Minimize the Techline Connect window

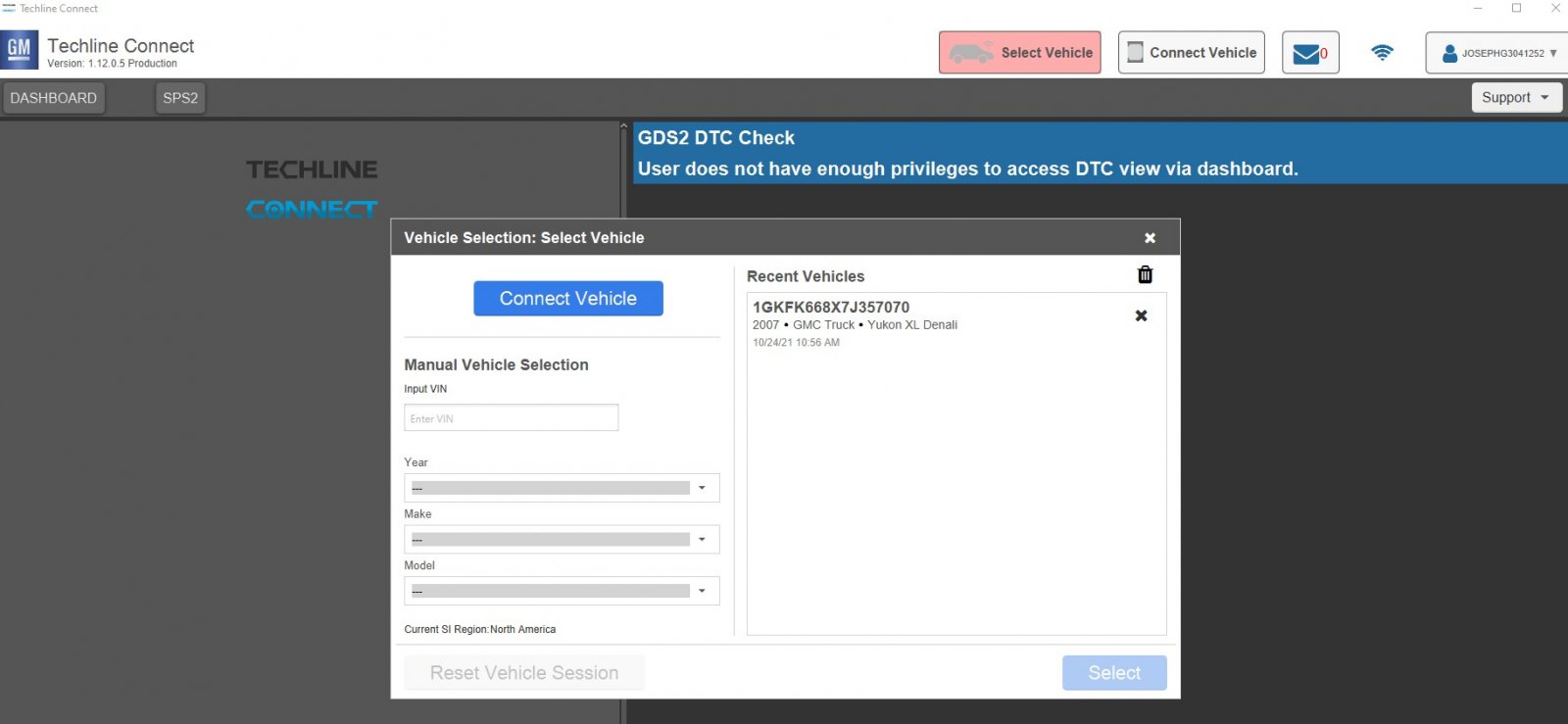click(1478, 8)
